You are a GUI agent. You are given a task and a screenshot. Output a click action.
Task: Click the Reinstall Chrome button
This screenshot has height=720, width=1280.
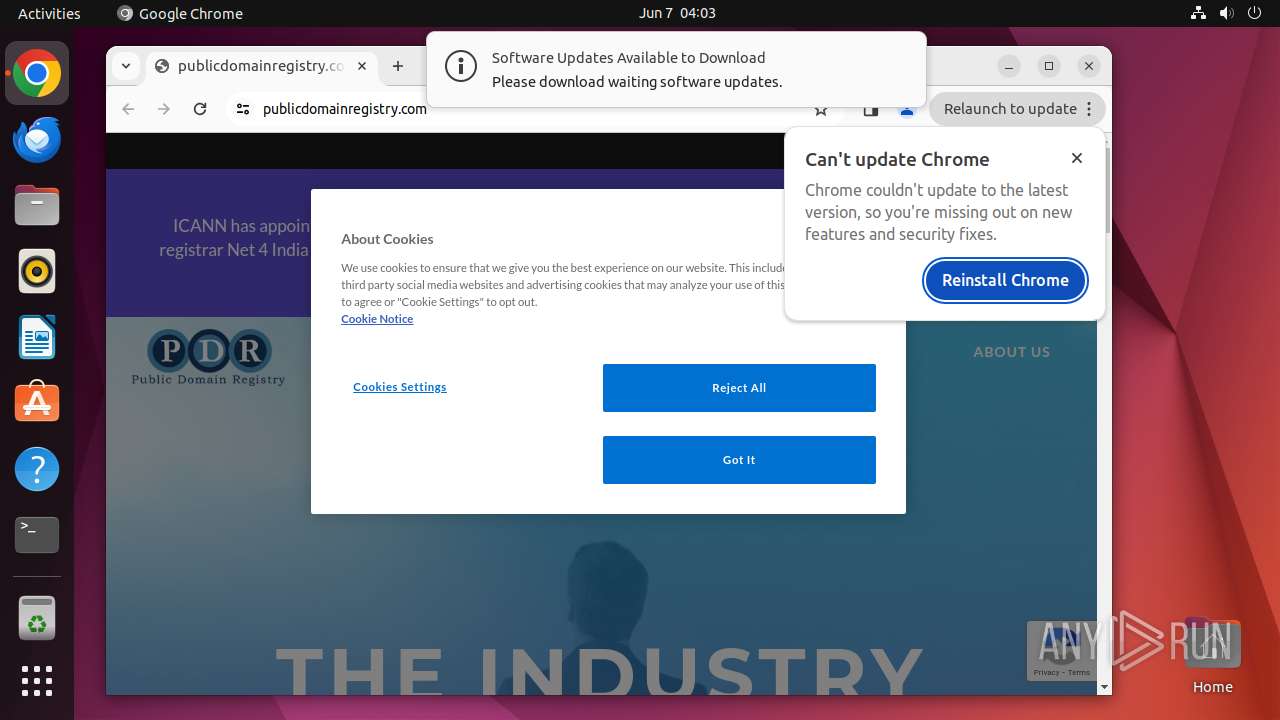tap(1005, 280)
